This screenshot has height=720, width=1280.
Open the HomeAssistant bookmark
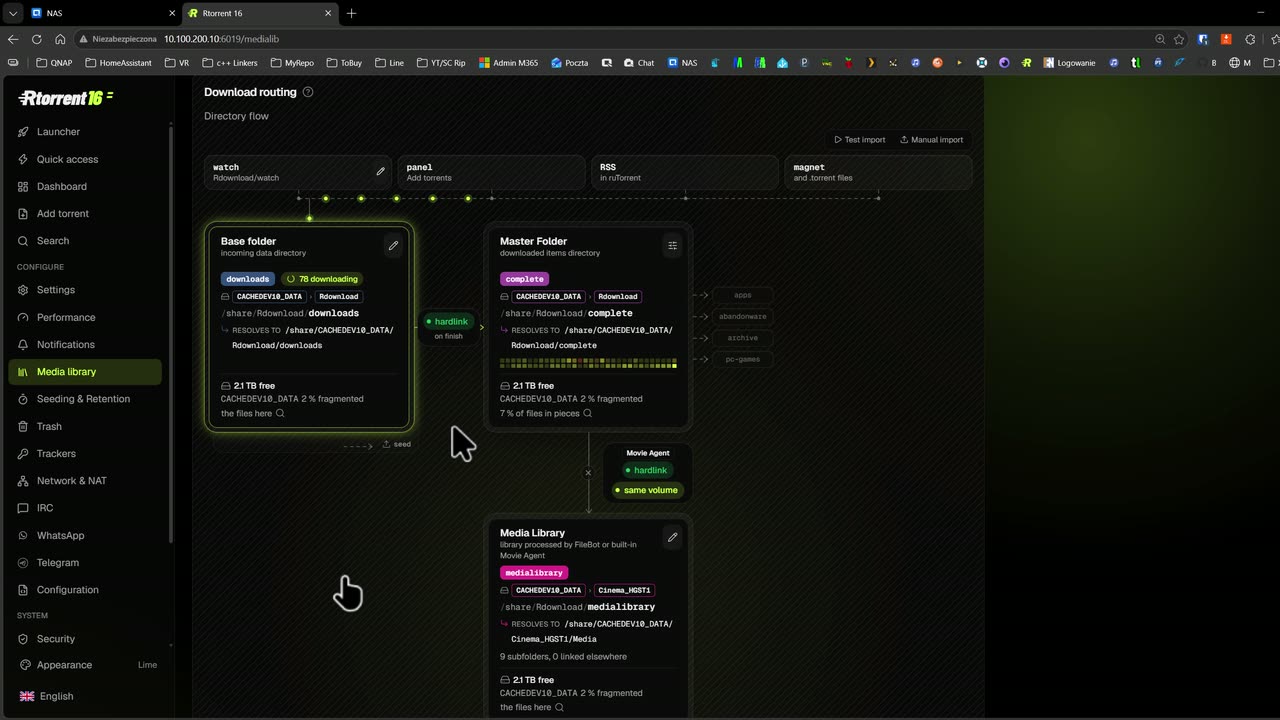coord(118,63)
